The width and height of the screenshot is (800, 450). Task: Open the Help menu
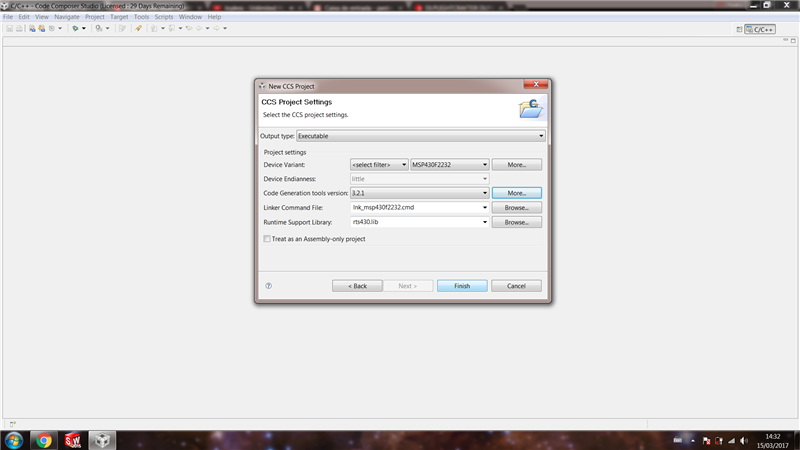pos(214,17)
